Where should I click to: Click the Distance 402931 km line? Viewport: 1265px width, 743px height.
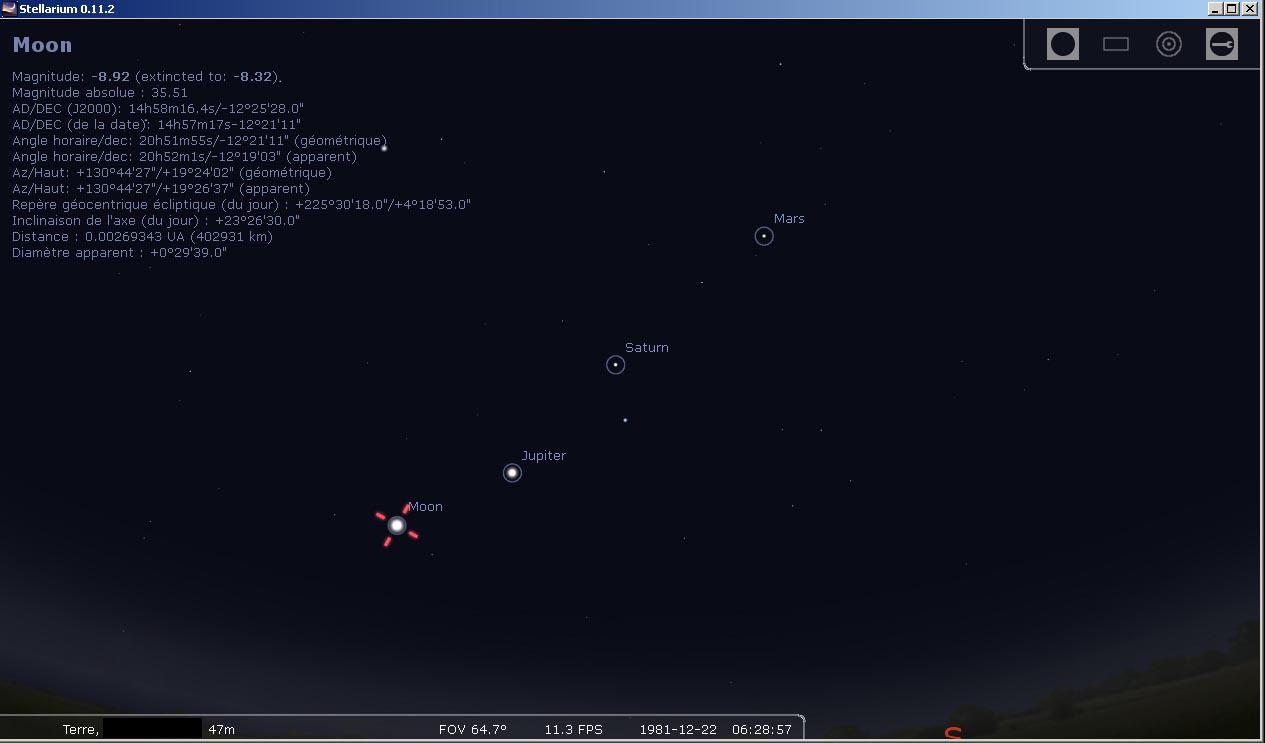(x=142, y=237)
